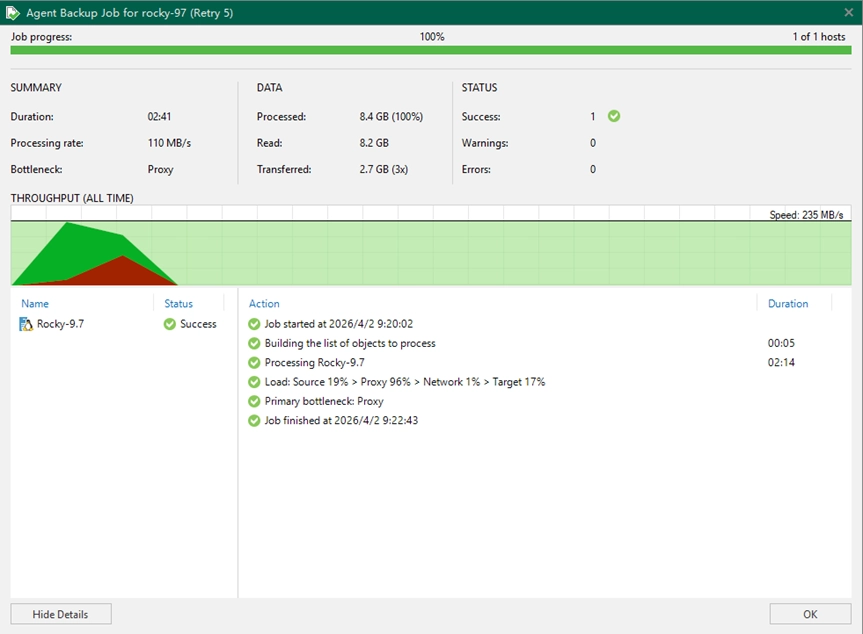Sort hosts by the Status column header
This screenshot has height=634, width=863.
pos(178,304)
